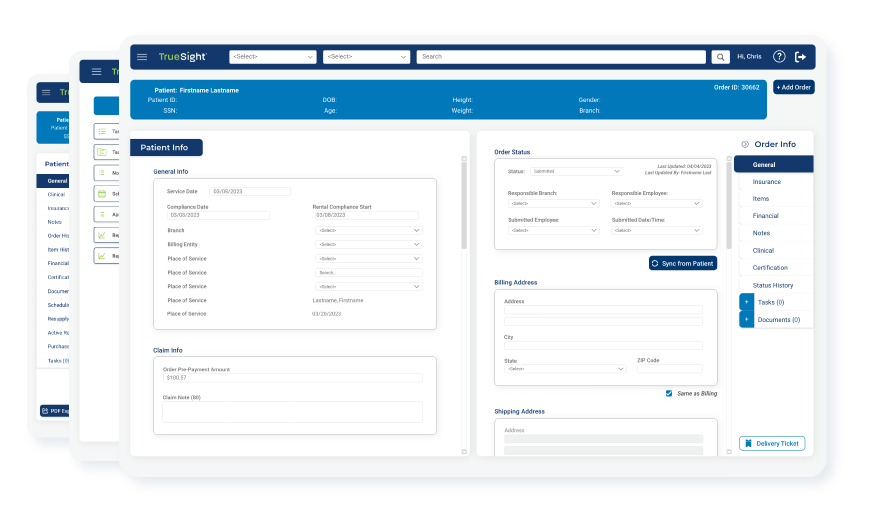This screenshot has height=530, width=884.
Task: Expand the Responsible Employee dropdown
Action: point(656,204)
